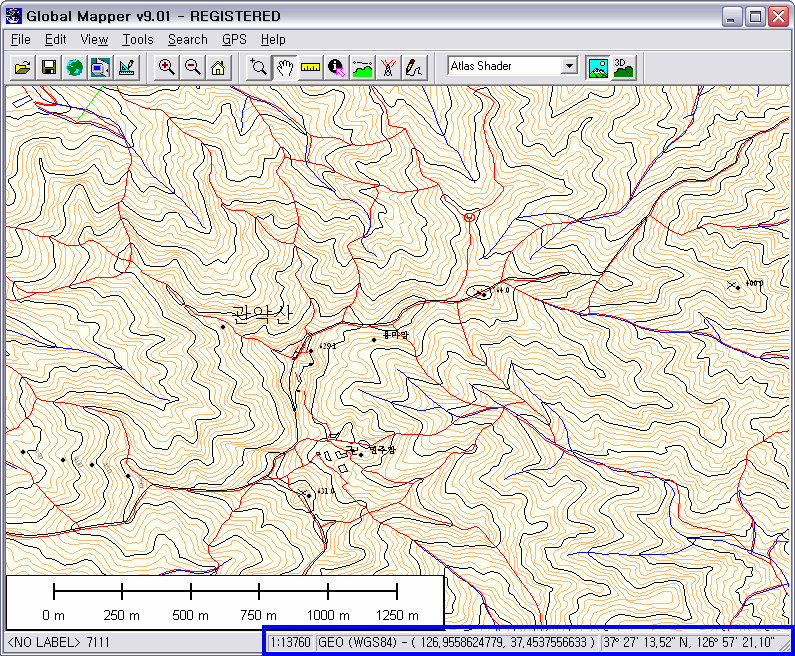Click the Zoom Out magnifier icon

point(193,67)
